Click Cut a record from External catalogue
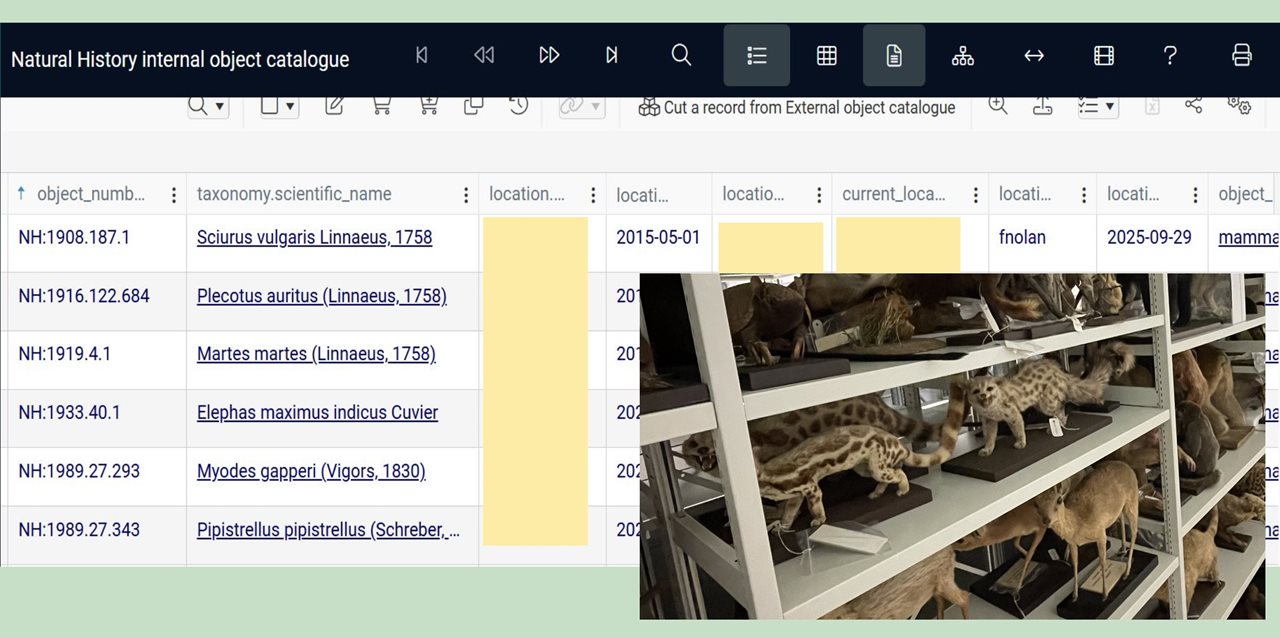The image size is (1280, 638). pyautogui.click(x=798, y=108)
